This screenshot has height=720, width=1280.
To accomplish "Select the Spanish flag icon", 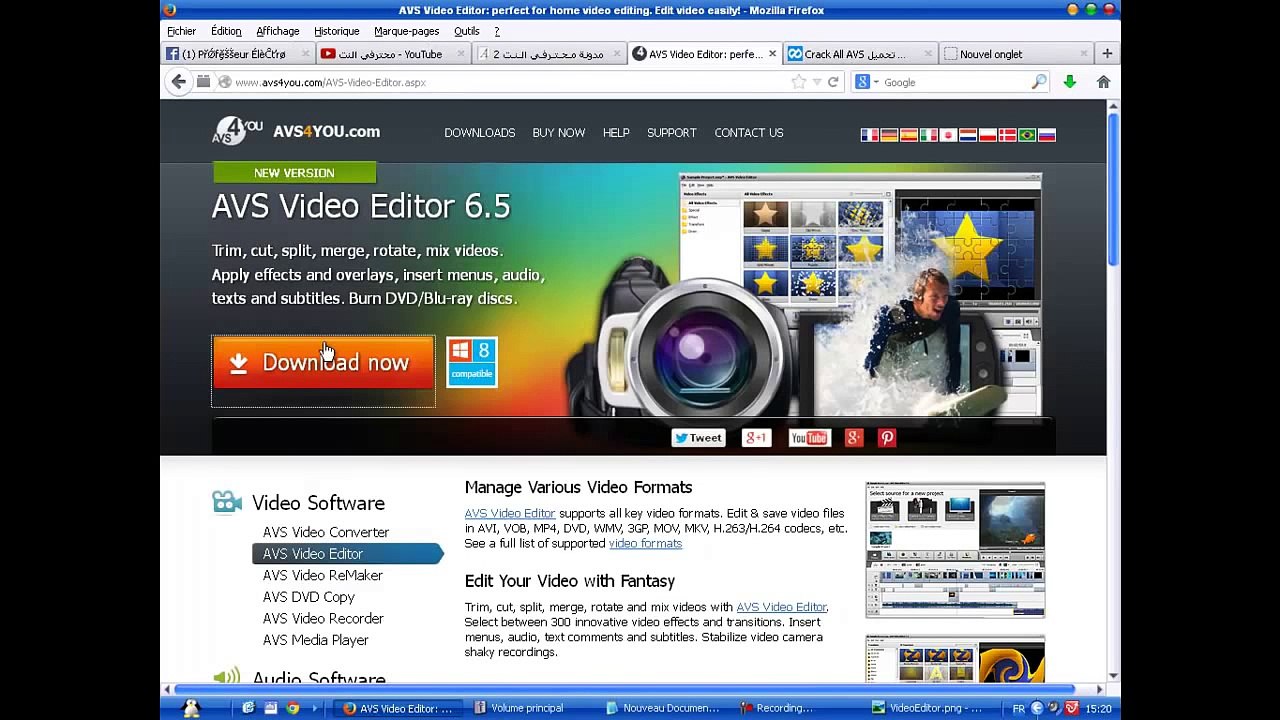I will click(909, 135).
